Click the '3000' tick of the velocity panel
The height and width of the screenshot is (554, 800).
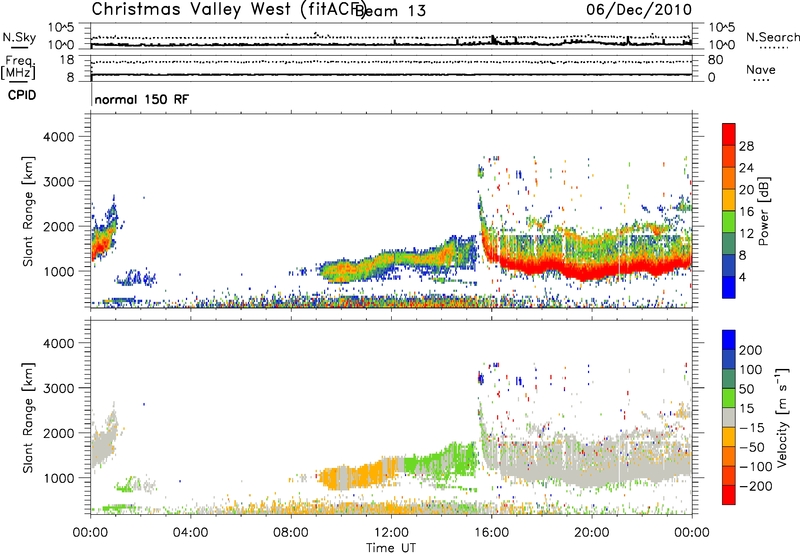tap(58, 388)
